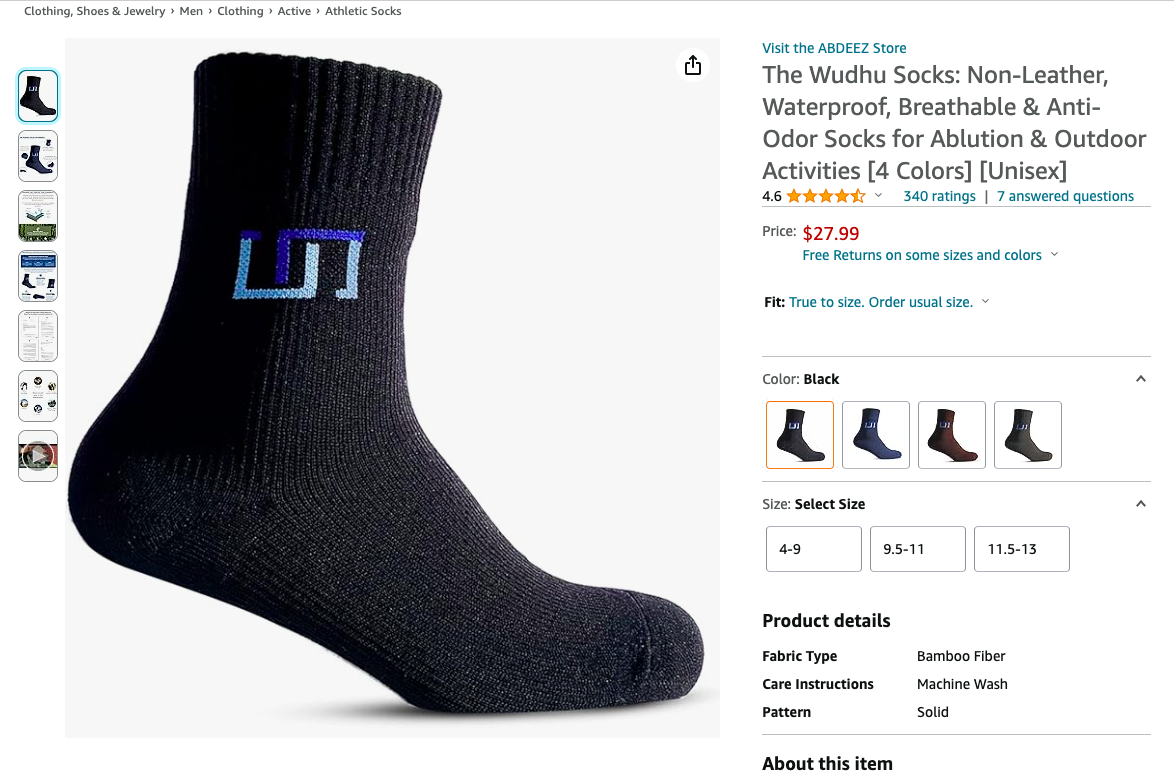Open the Free Returns details dropdown
The height and width of the screenshot is (784, 1174).
(1054, 255)
